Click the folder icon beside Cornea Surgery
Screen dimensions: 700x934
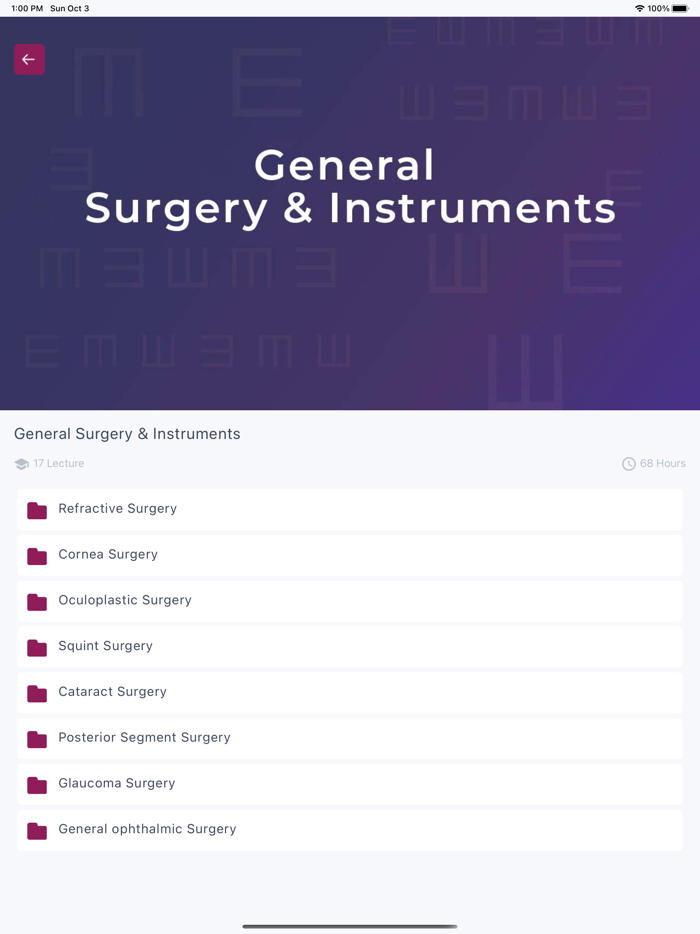[x=36, y=556]
